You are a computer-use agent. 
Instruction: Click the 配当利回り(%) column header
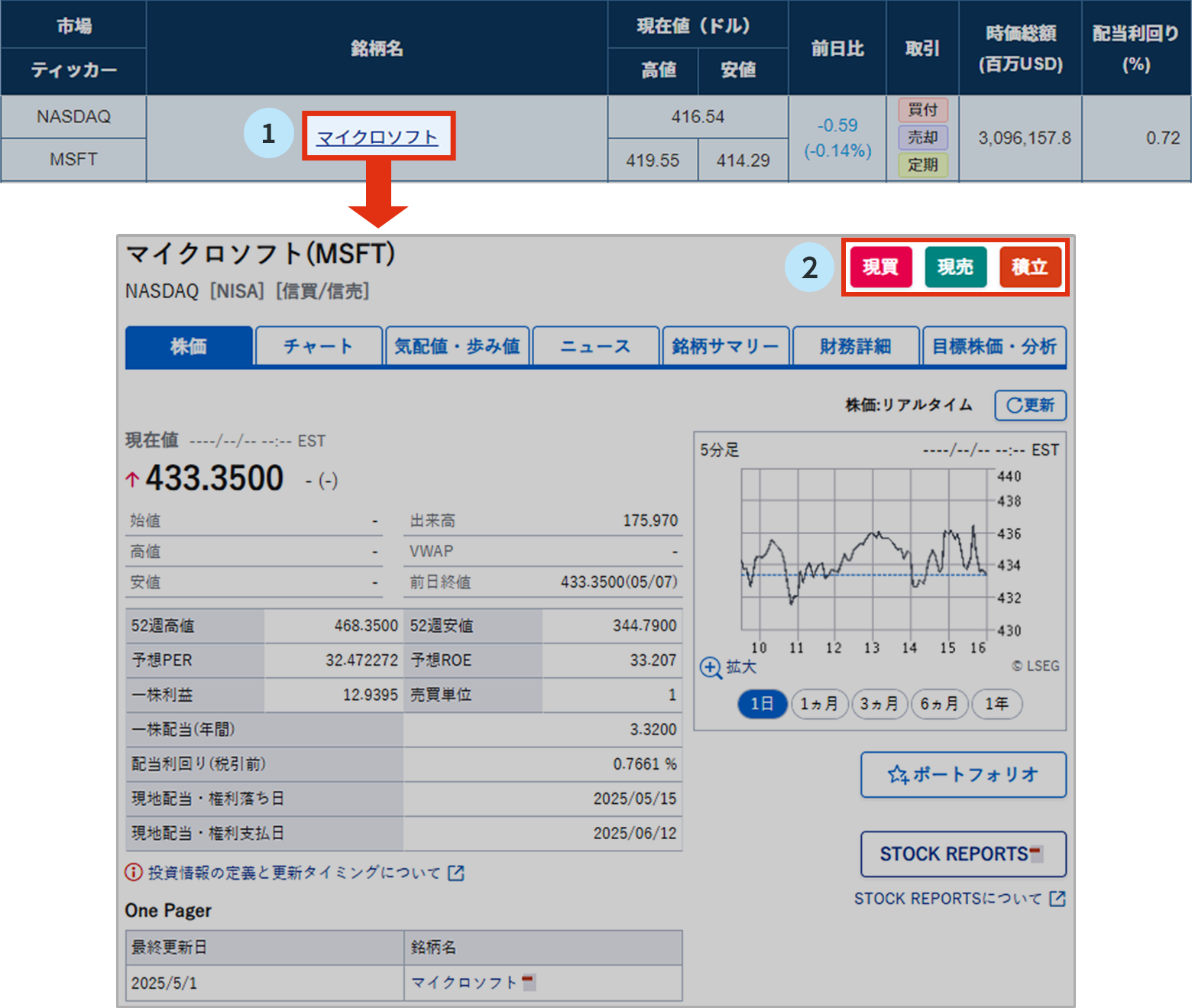coord(1136,48)
